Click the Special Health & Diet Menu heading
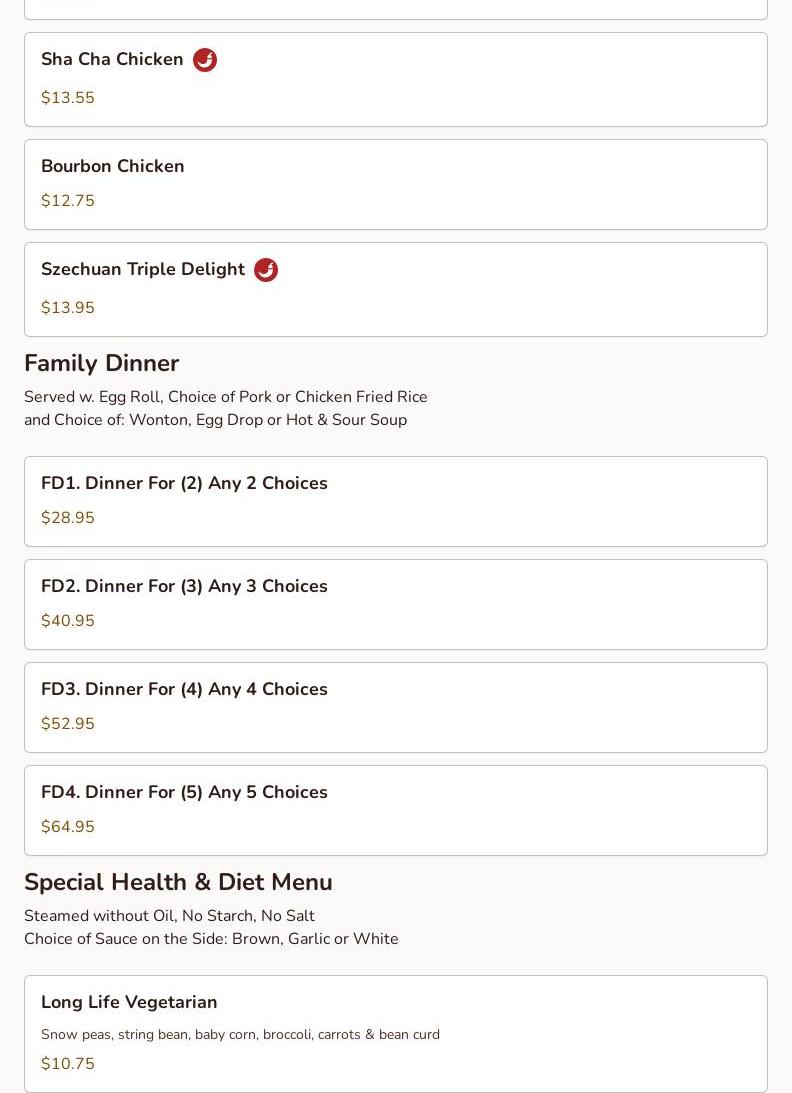The image size is (792, 1093). [x=178, y=882]
